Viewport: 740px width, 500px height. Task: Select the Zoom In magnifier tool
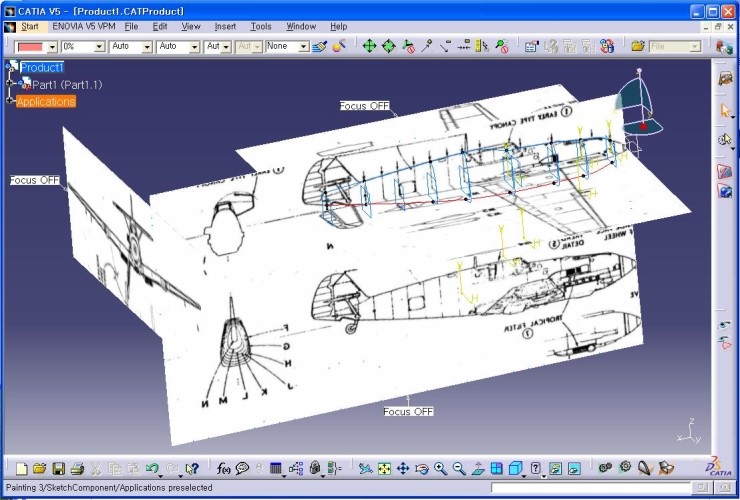[x=440, y=468]
